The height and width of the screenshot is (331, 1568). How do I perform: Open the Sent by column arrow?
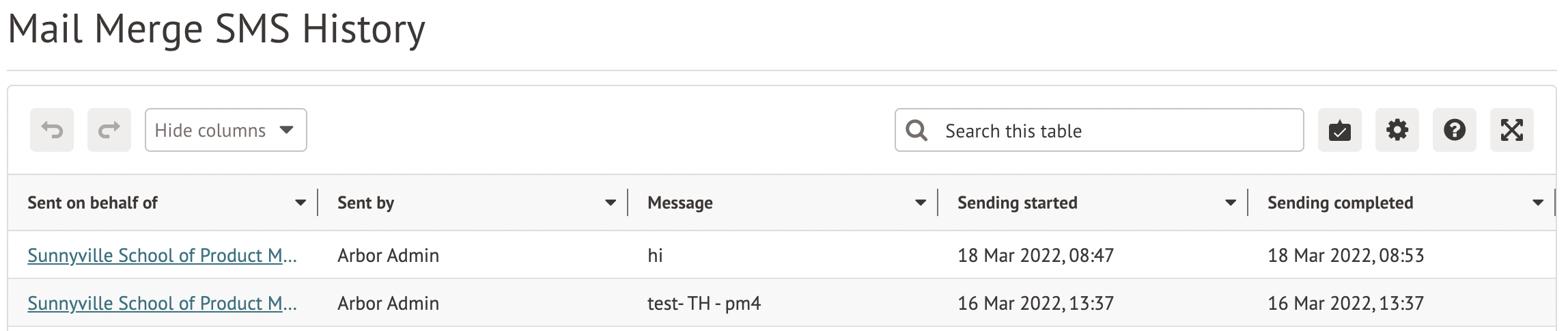point(611,202)
